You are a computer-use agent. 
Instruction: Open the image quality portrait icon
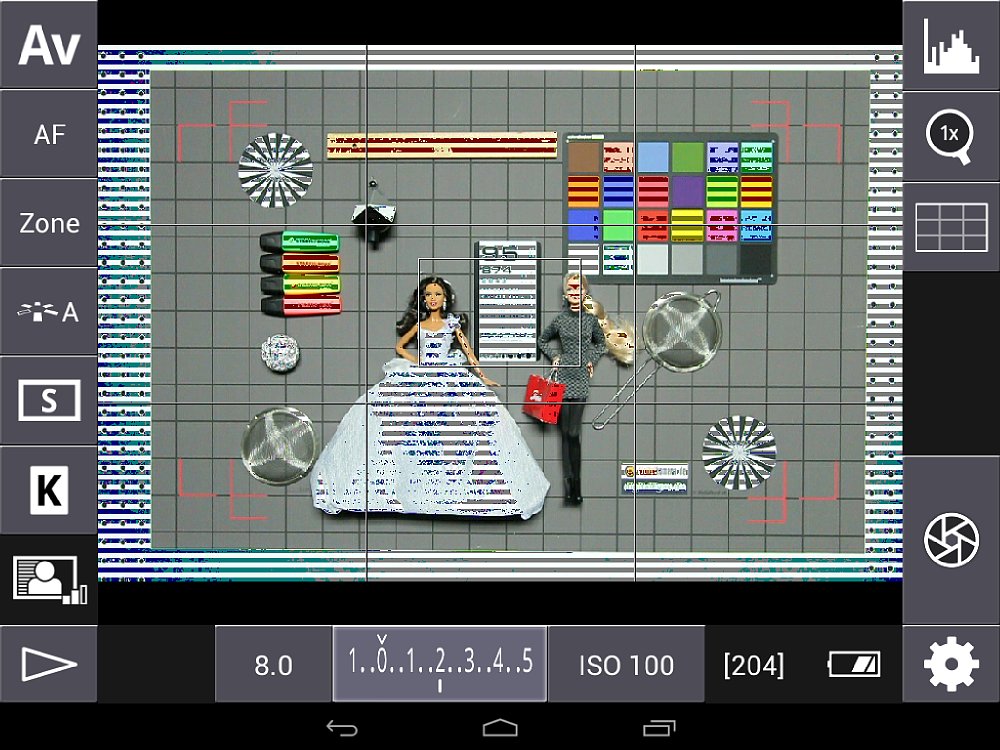tap(48, 579)
